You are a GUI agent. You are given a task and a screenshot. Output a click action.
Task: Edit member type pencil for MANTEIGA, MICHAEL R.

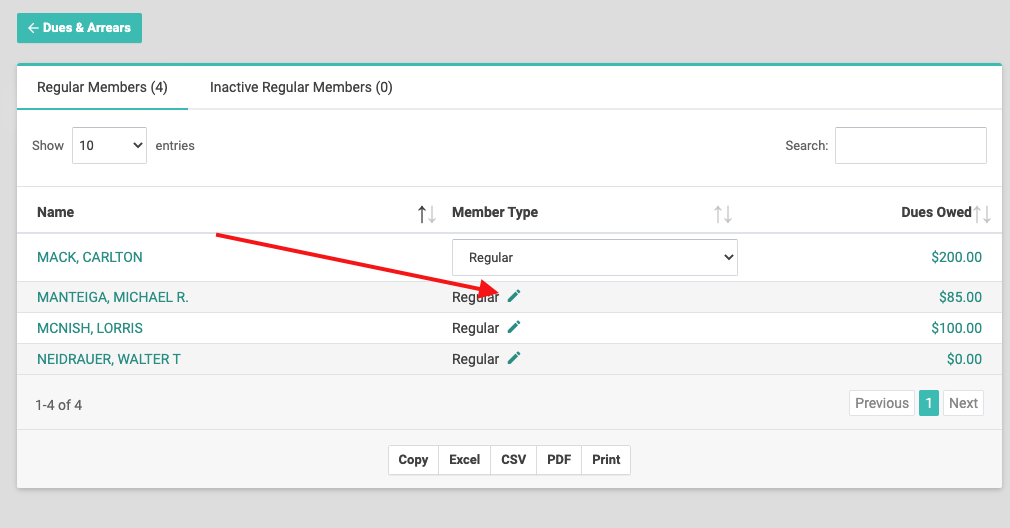[x=514, y=296]
